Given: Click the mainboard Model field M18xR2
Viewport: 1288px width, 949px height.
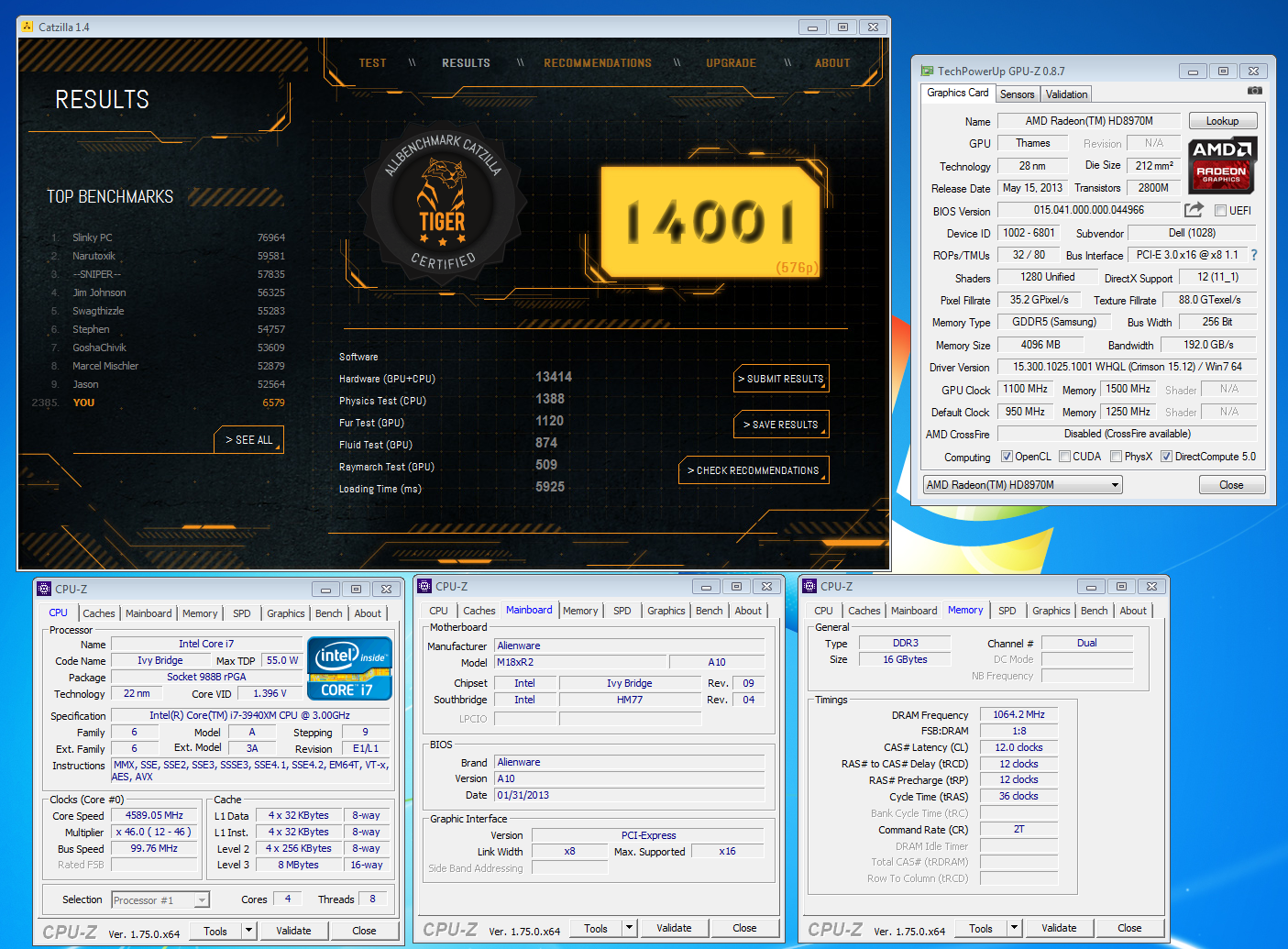Looking at the screenshot, I should point(581,662).
